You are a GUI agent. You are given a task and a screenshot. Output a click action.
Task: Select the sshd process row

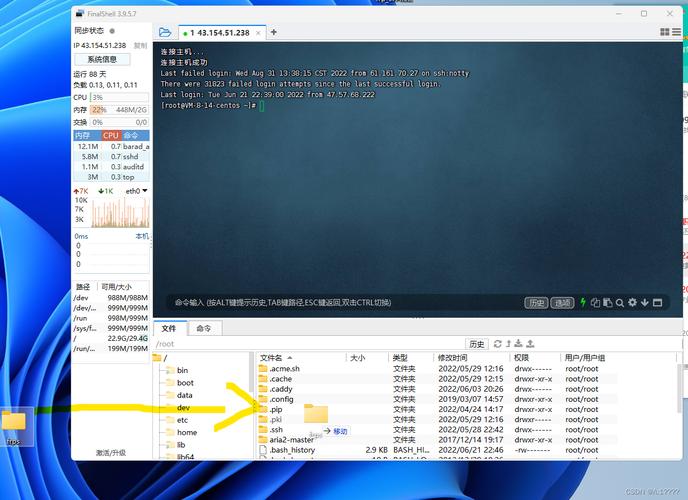tap(111, 157)
